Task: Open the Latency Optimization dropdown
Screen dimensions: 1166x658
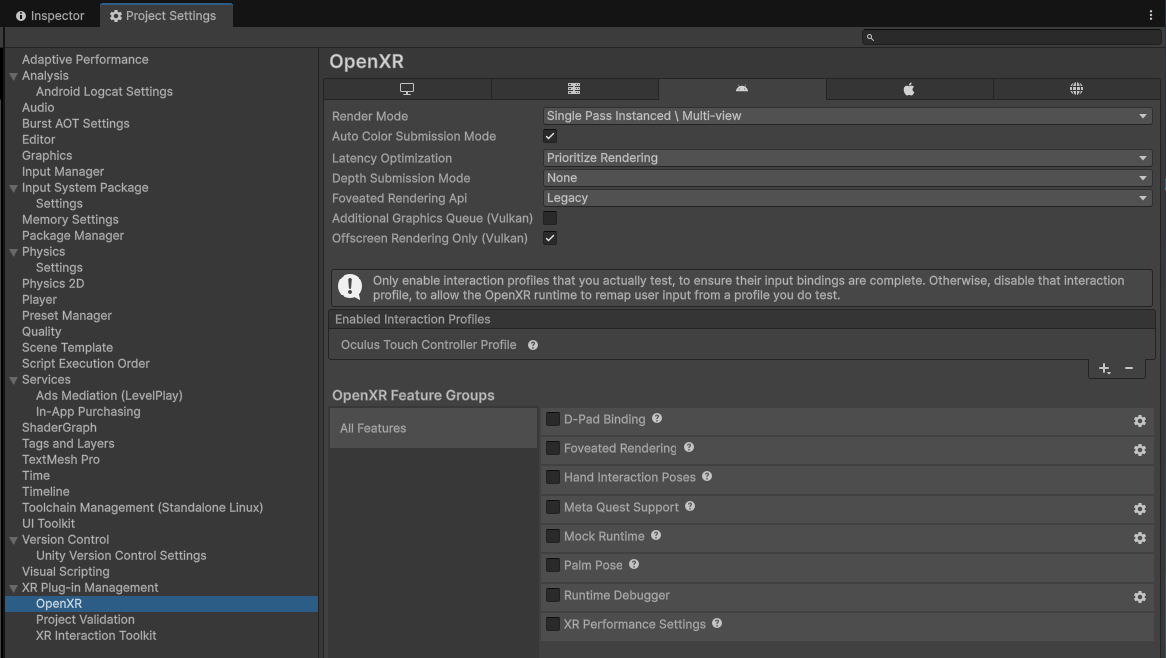Action: [848, 158]
